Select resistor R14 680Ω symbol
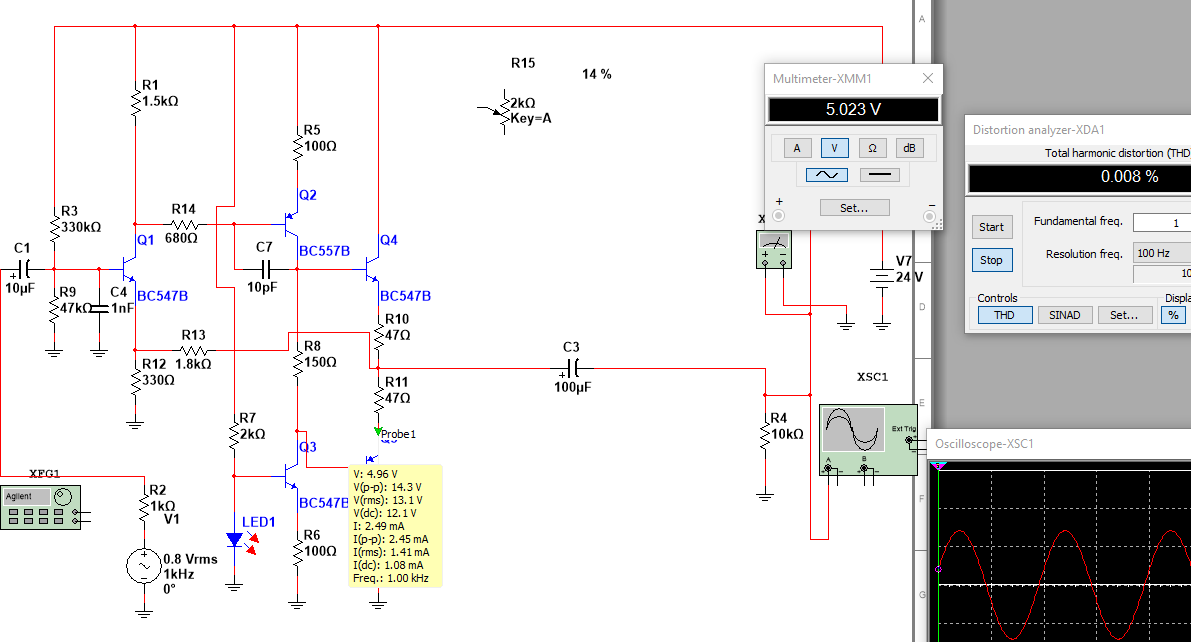The image size is (1191, 642). pyautogui.click(x=184, y=224)
